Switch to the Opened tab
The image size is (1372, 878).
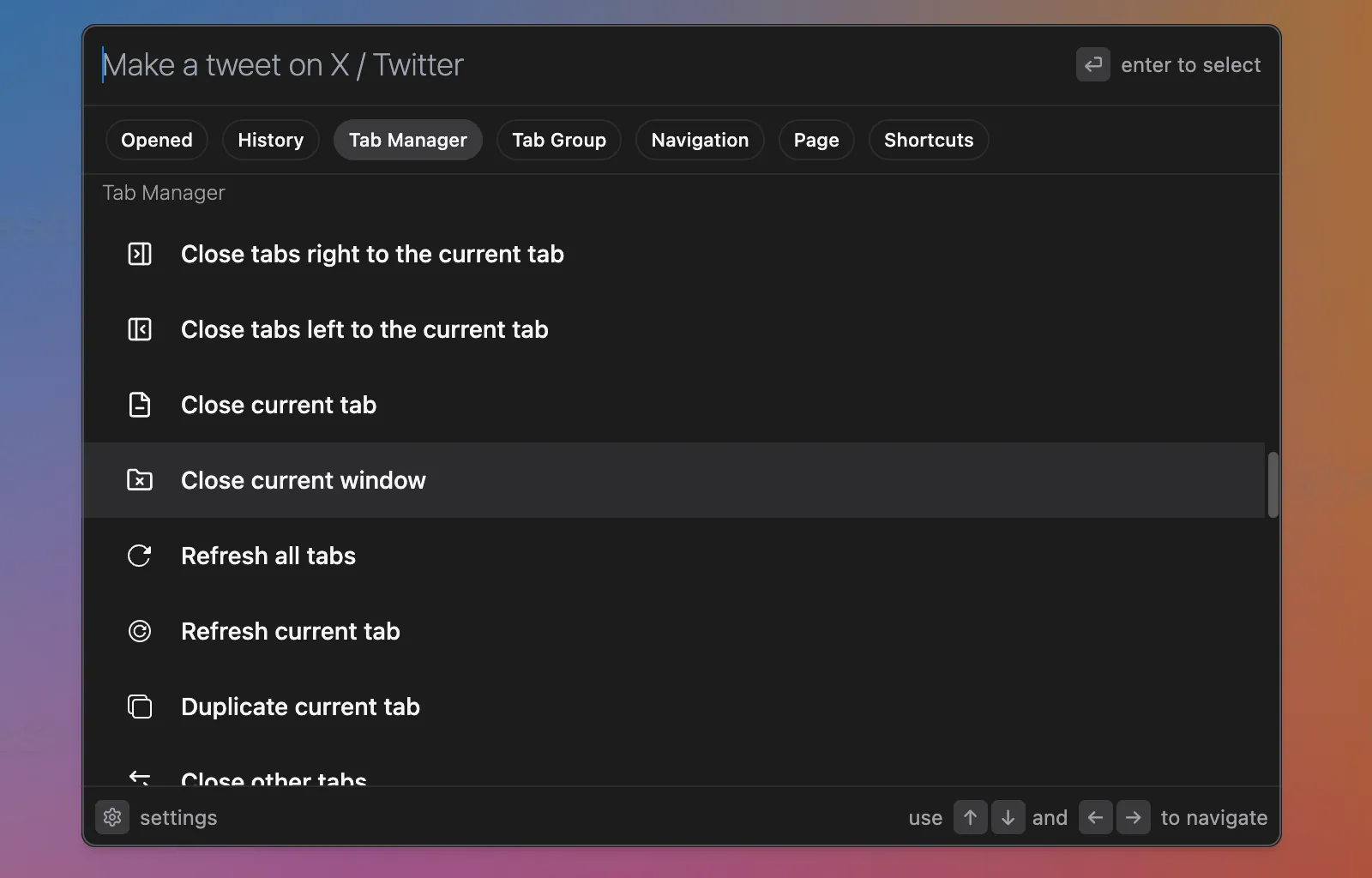click(x=157, y=140)
